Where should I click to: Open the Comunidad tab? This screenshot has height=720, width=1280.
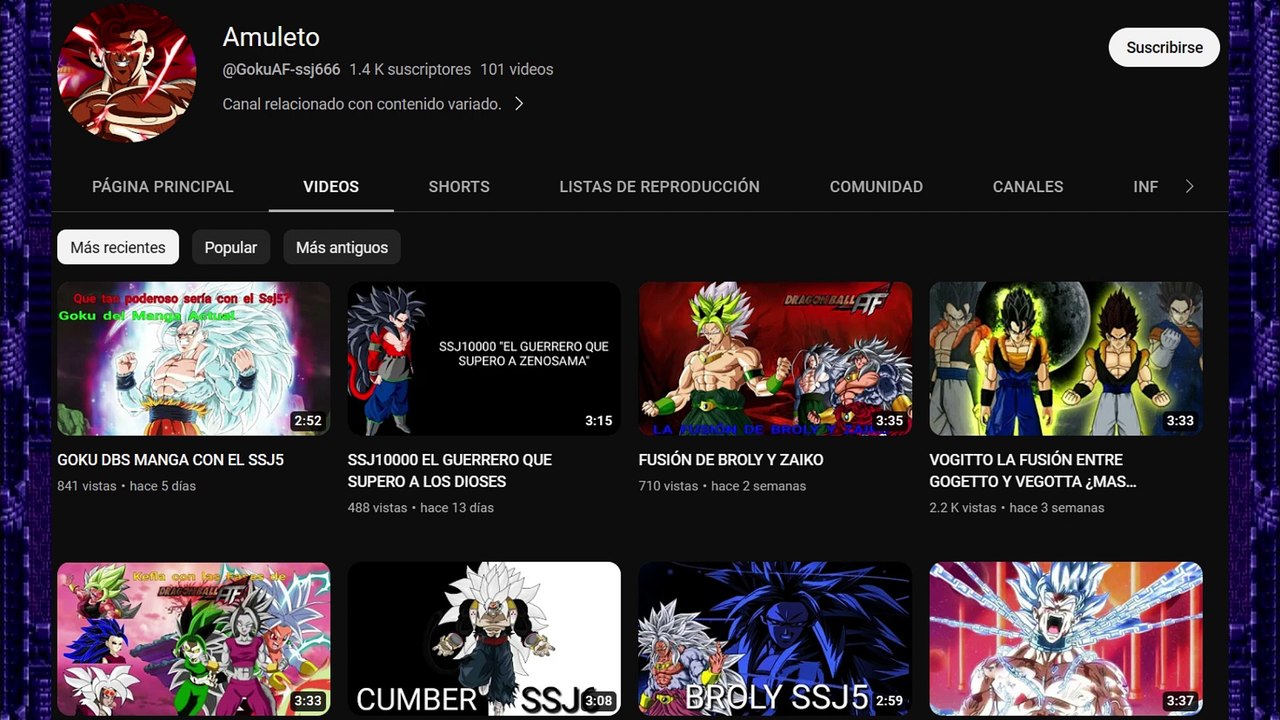(x=876, y=187)
